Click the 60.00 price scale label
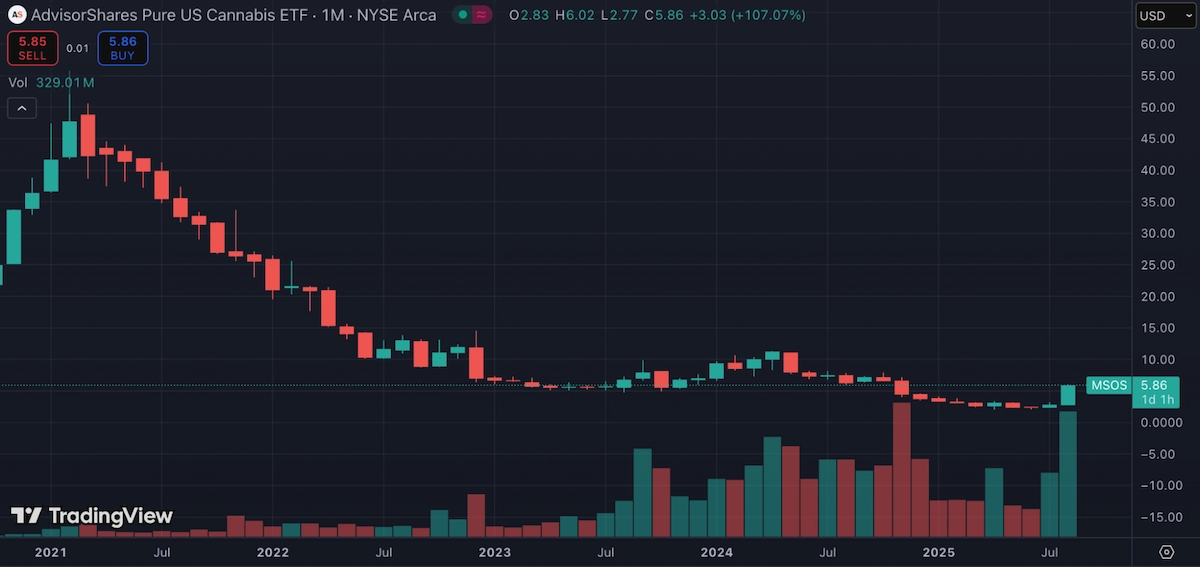The width and height of the screenshot is (1200, 567). click(1156, 44)
